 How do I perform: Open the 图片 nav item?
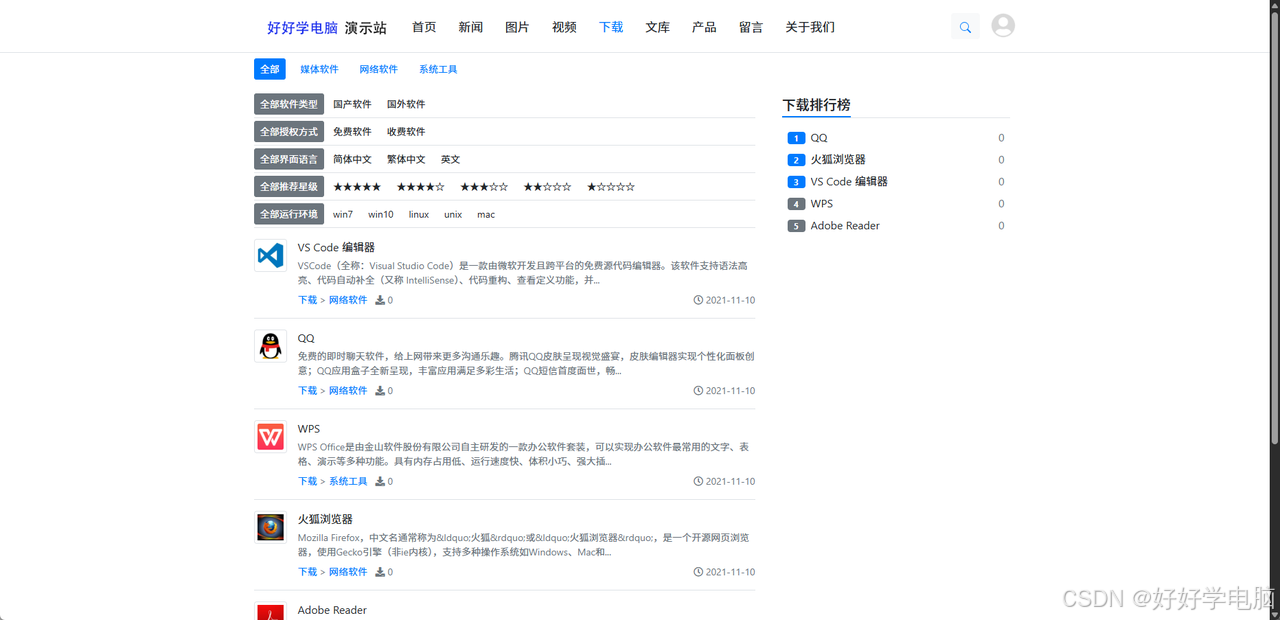coord(517,27)
